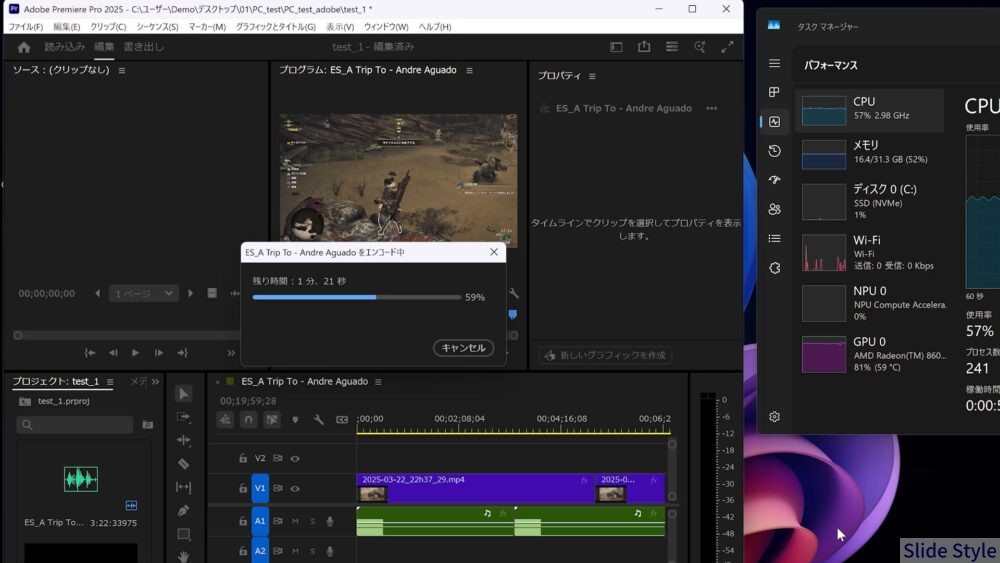Open the ファイル(F) menu

(x=26, y=27)
